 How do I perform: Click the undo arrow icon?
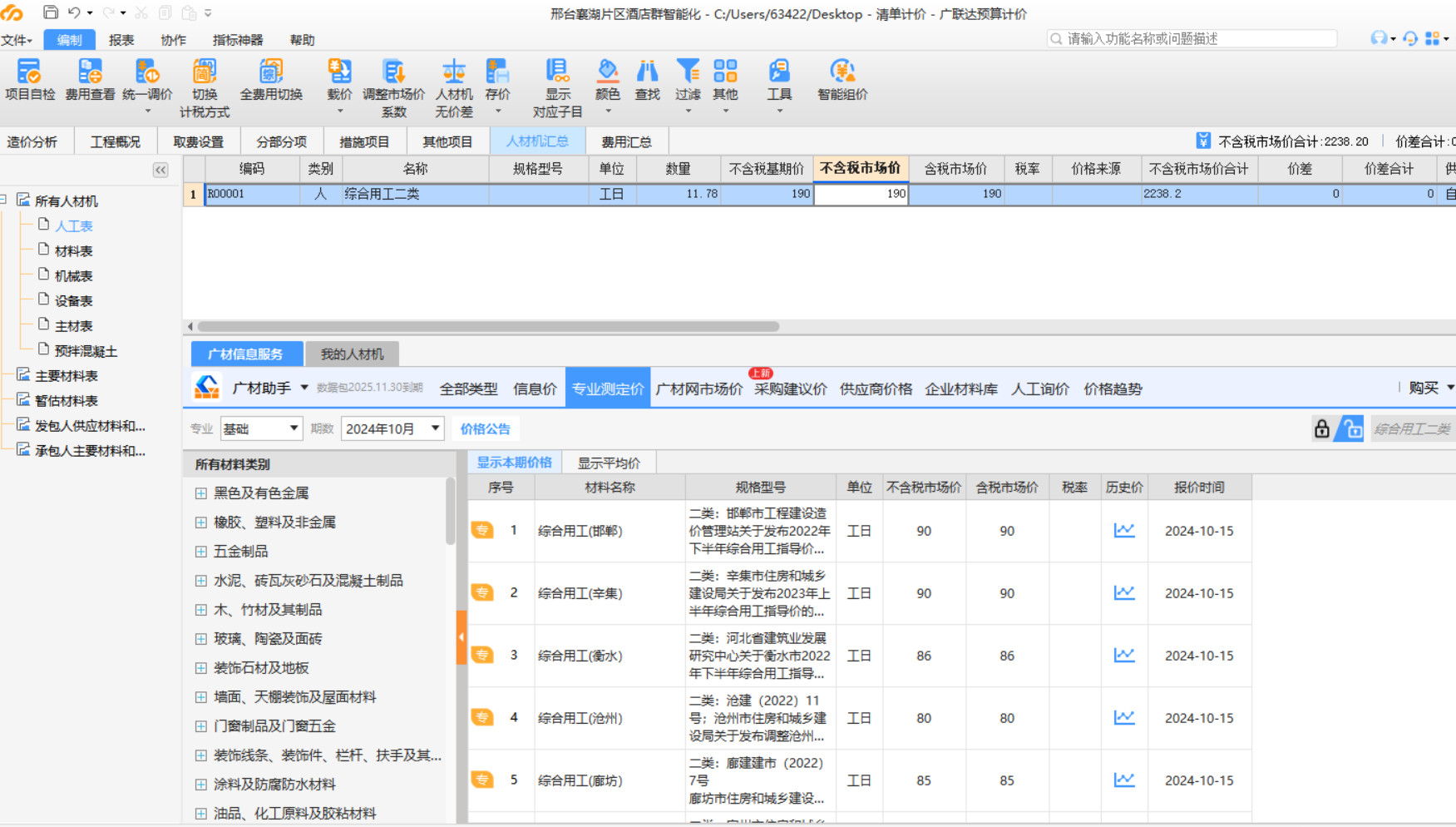point(74,12)
